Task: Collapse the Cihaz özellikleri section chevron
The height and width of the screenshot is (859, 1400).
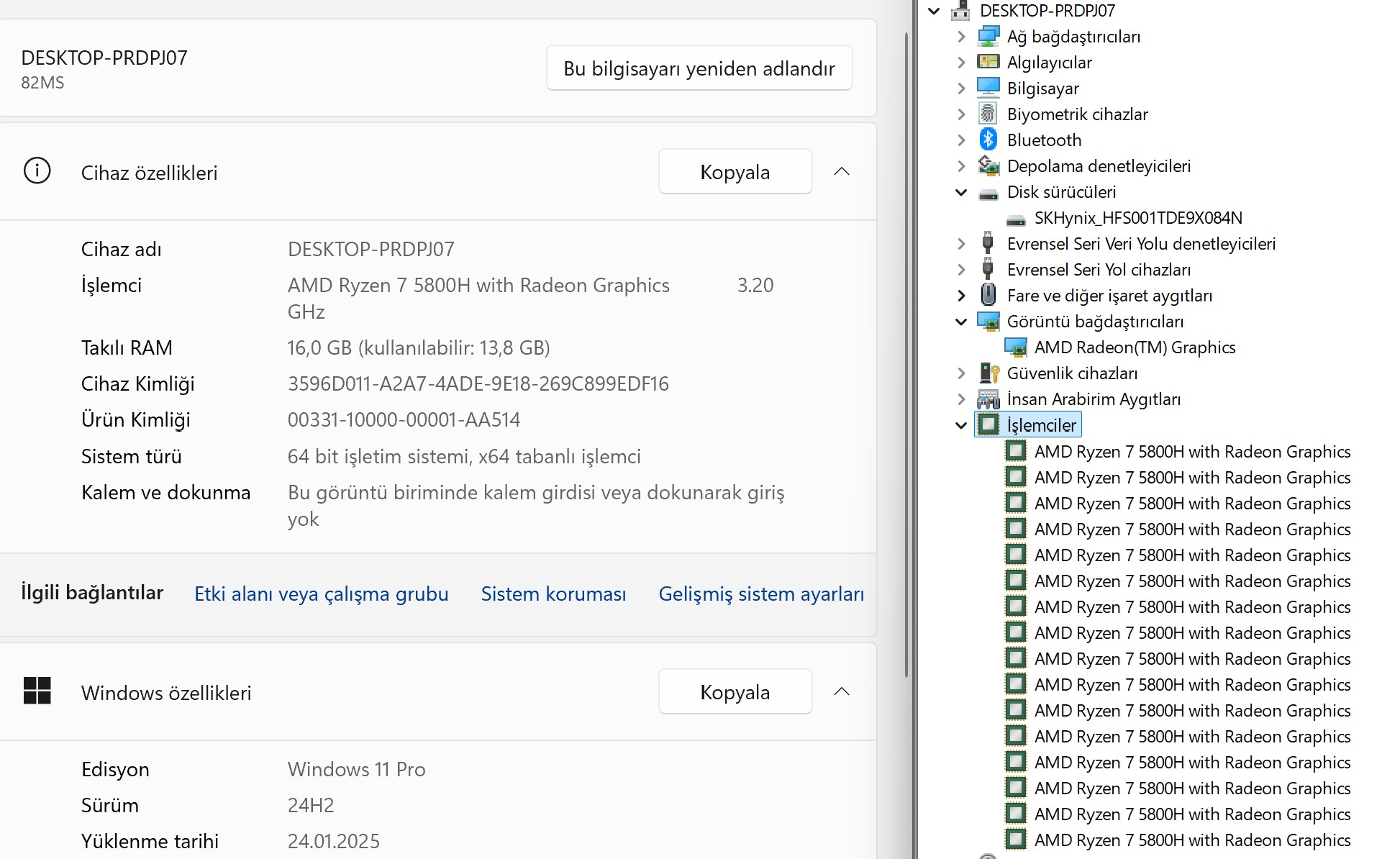Action: (x=842, y=171)
